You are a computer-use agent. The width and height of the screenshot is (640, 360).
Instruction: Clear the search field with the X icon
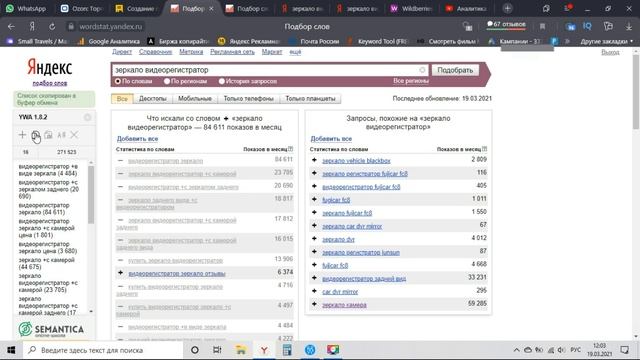tap(422, 70)
